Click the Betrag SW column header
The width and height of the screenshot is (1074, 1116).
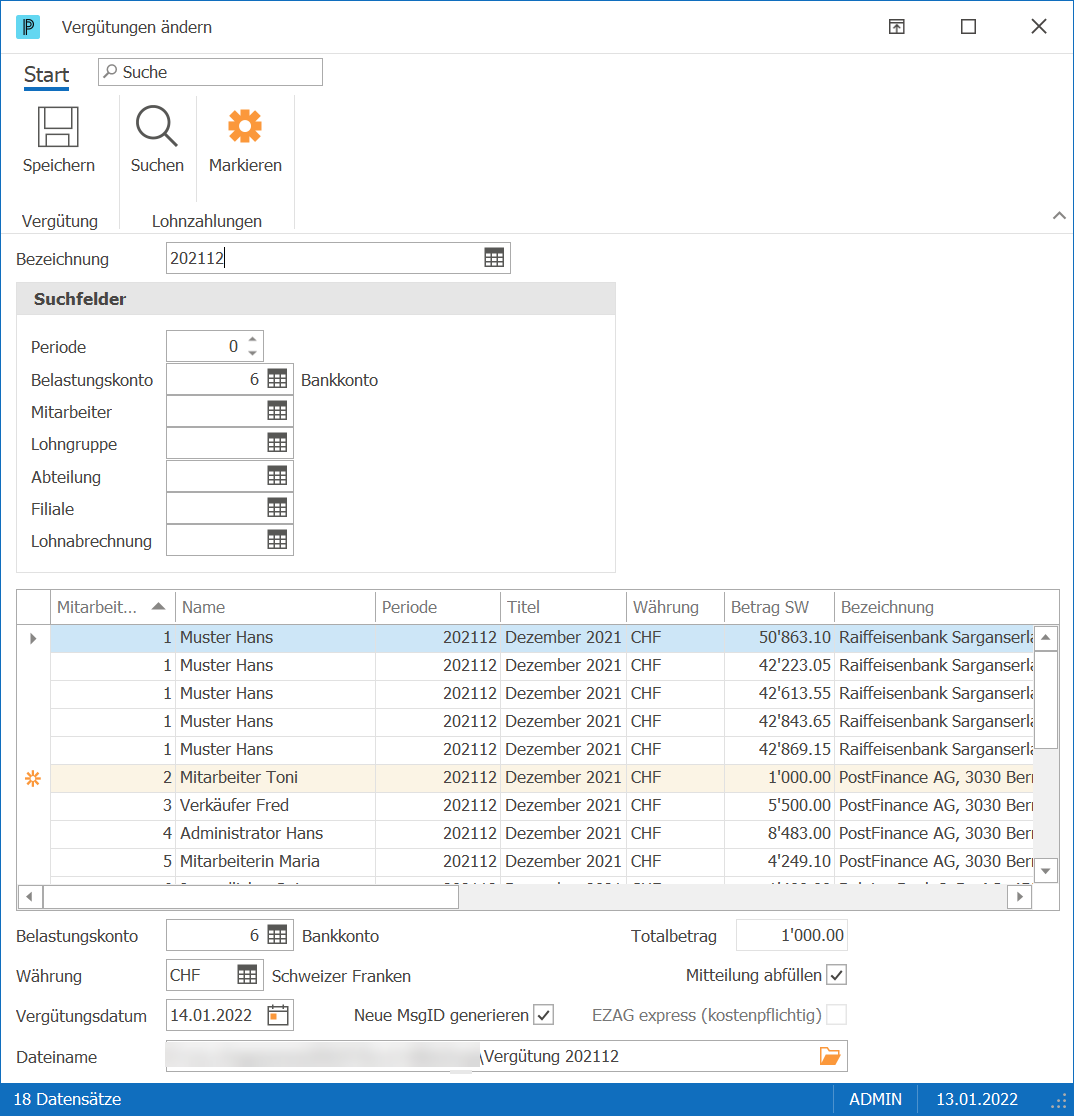[779, 607]
